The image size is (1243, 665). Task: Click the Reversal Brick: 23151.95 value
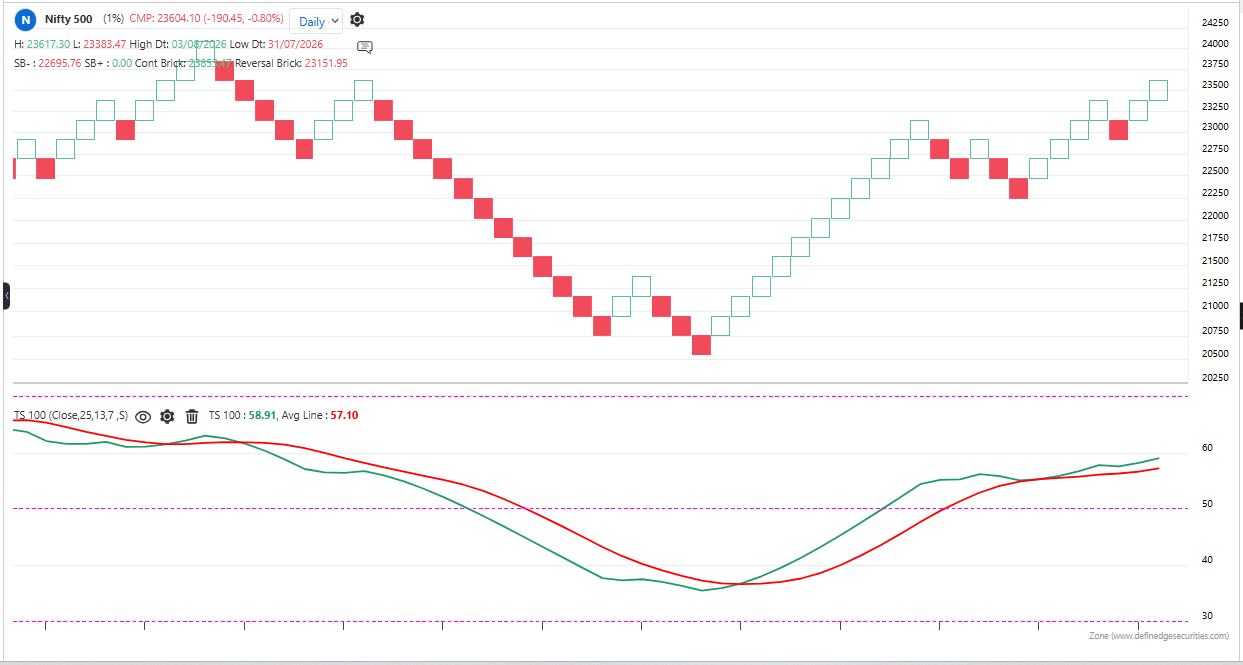click(291, 63)
